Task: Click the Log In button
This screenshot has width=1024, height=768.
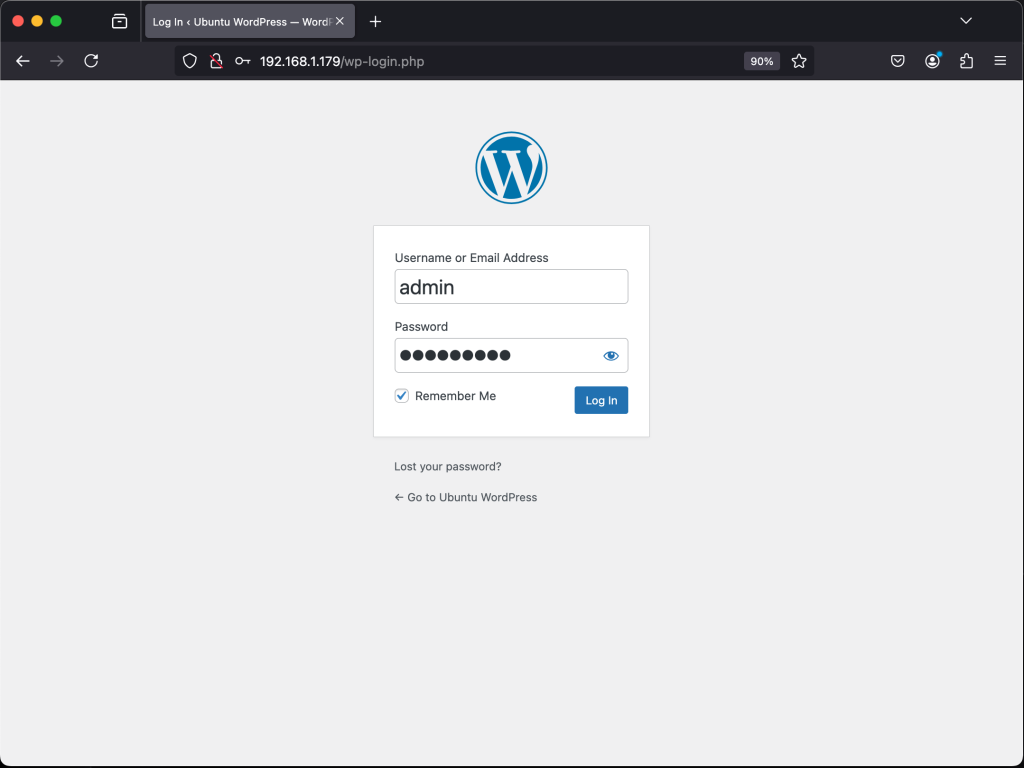Action: coord(601,400)
